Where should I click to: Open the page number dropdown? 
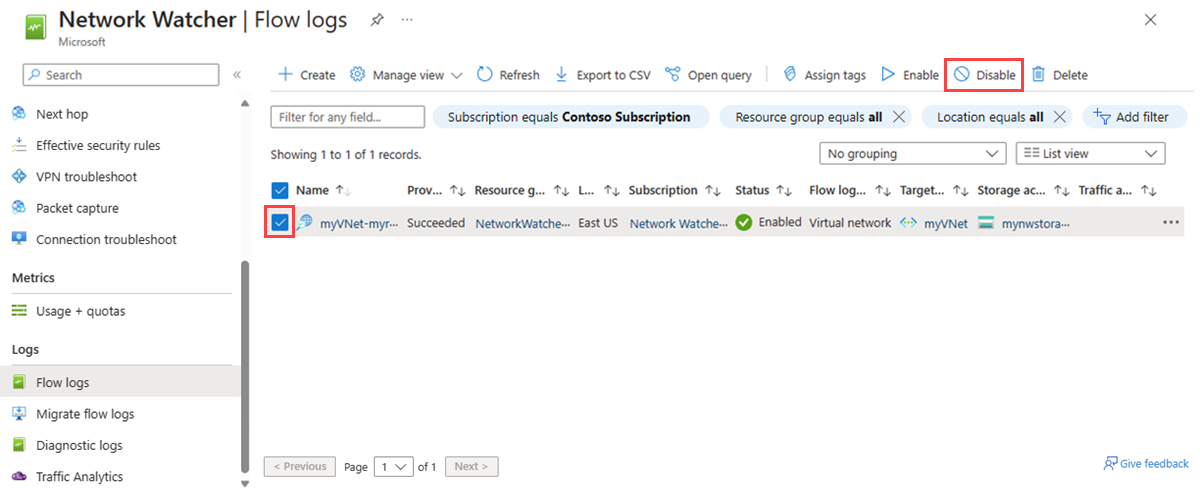393,467
